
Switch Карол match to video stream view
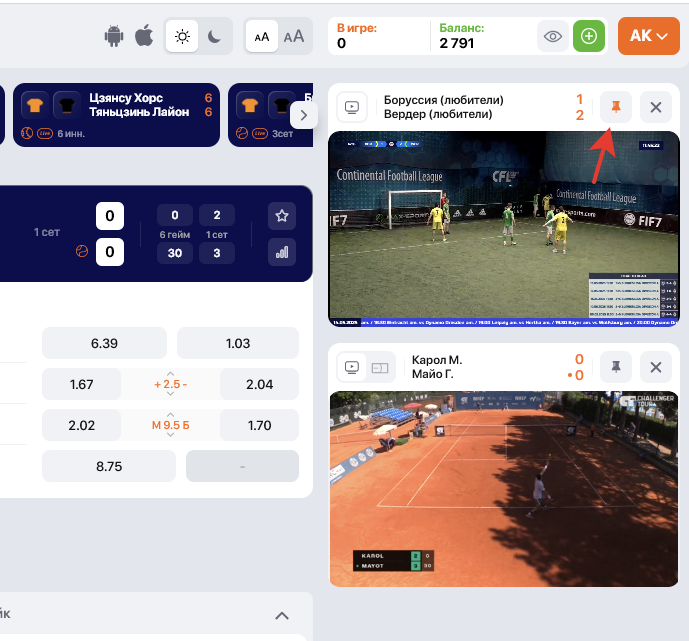[352, 367]
